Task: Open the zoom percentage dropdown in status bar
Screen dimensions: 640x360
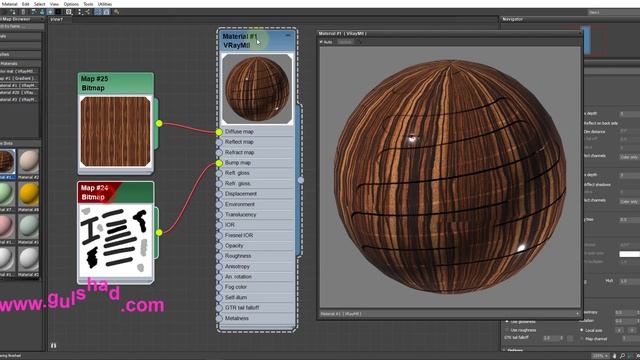Action: [600, 356]
